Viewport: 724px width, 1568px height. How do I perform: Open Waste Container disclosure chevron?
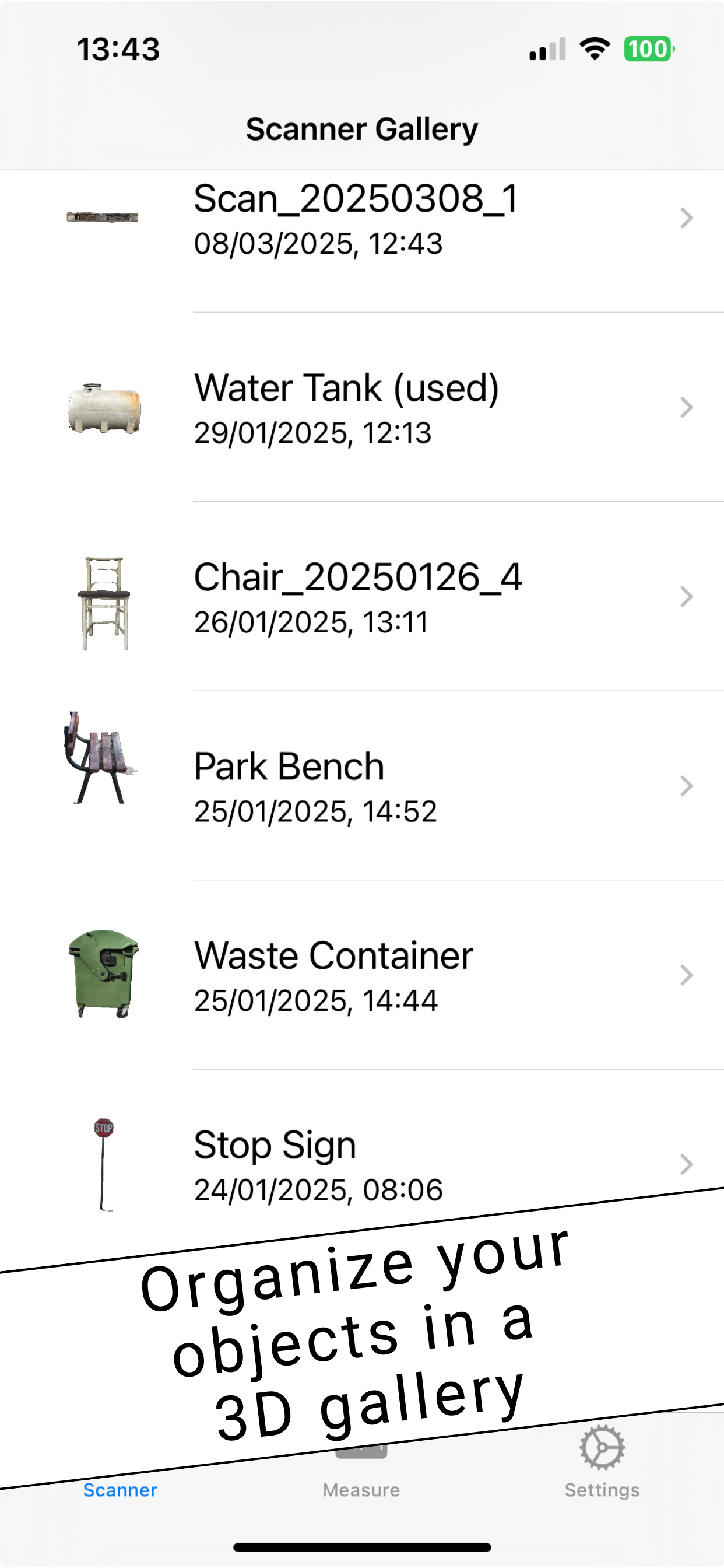pyautogui.click(x=686, y=975)
